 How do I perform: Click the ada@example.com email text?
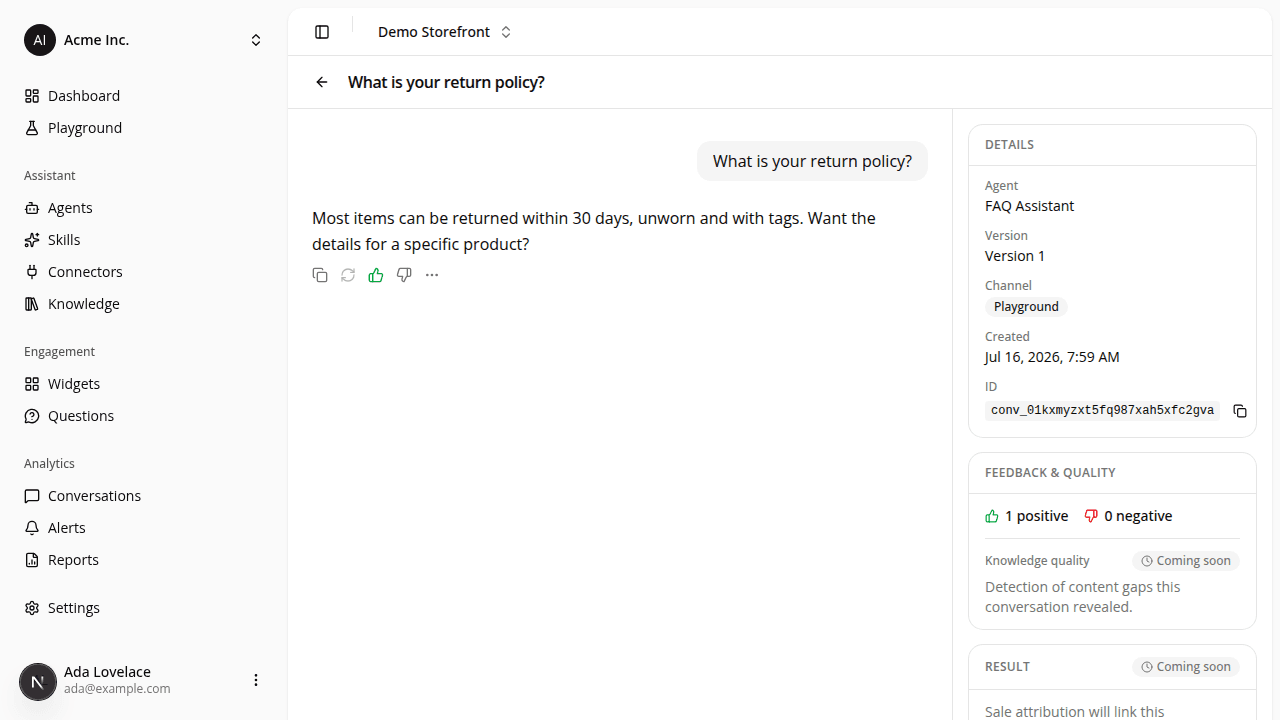point(117,689)
